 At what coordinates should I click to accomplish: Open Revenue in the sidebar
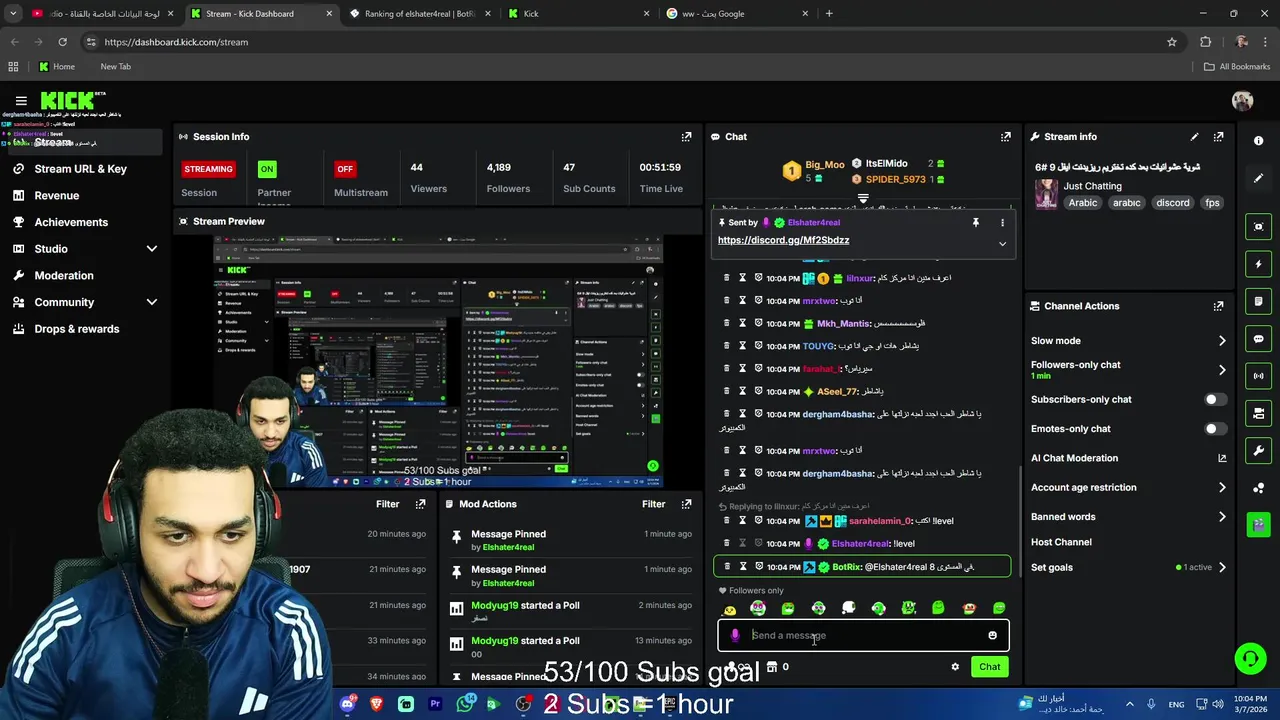(x=56, y=196)
